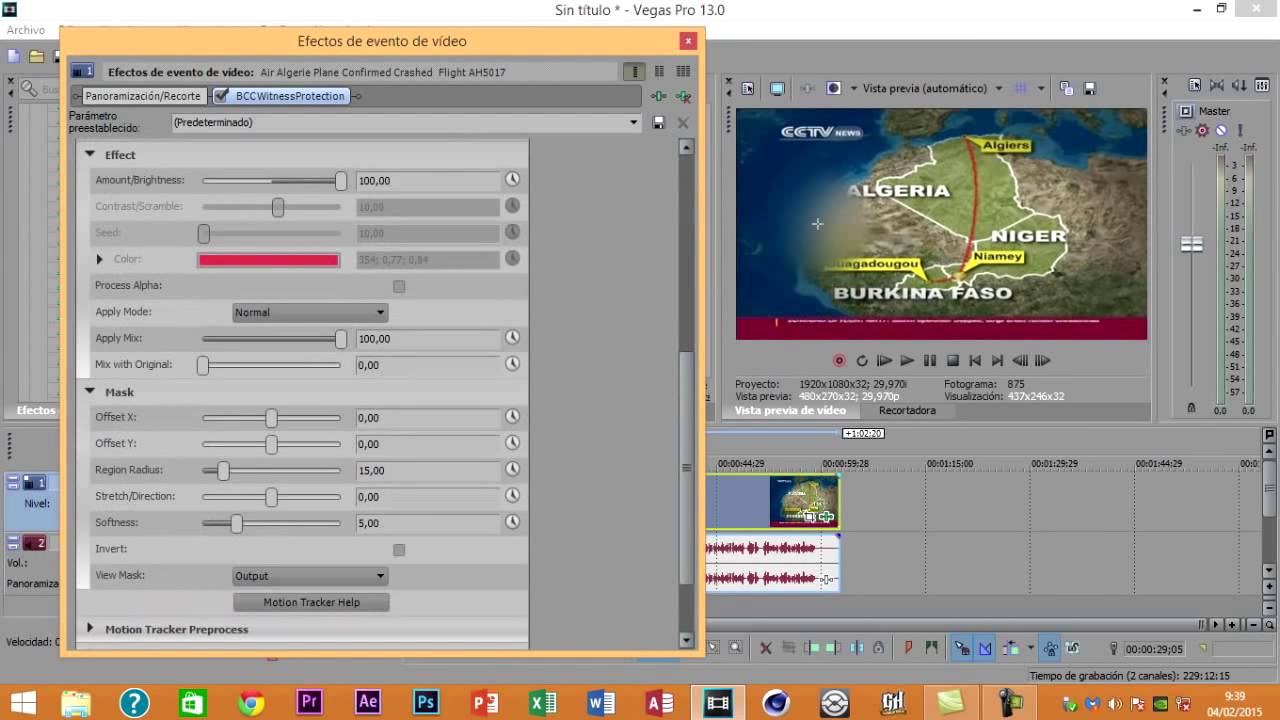Save the preset with the floppy disk icon
This screenshot has width=1280, height=720.
[659, 123]
